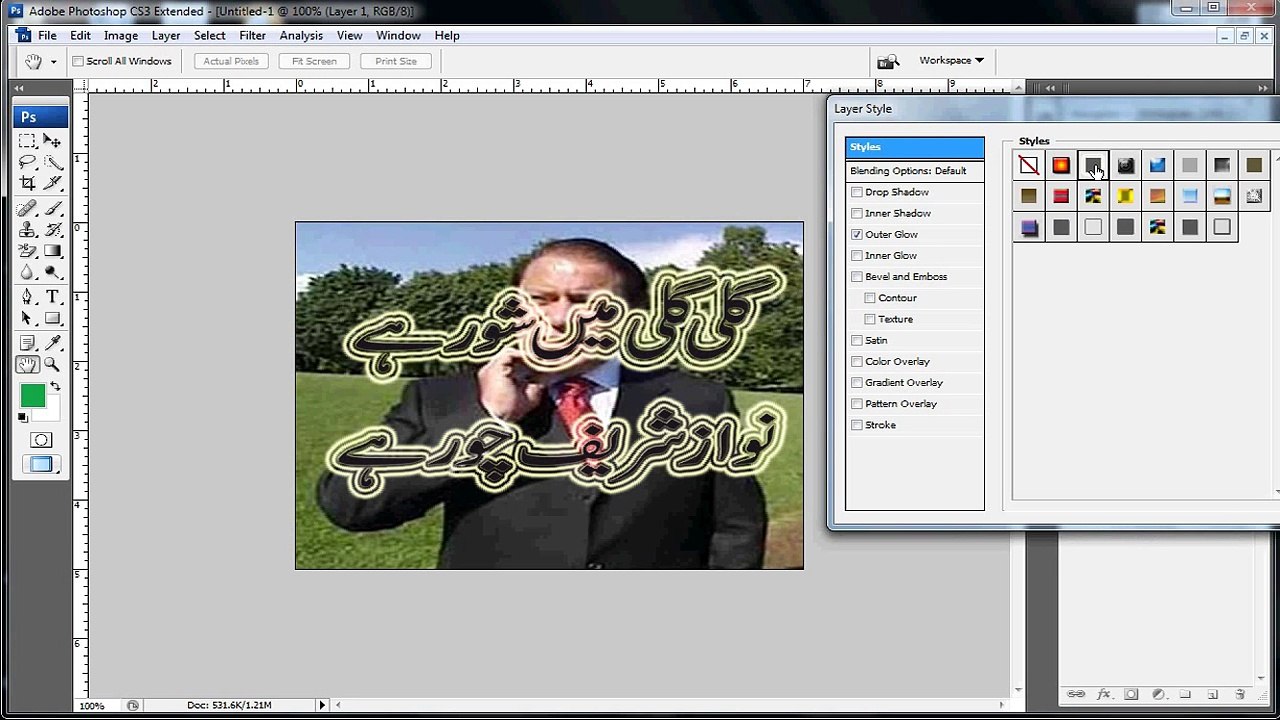
Task: Select the Eraser tool
Action: tap(27, 250)
